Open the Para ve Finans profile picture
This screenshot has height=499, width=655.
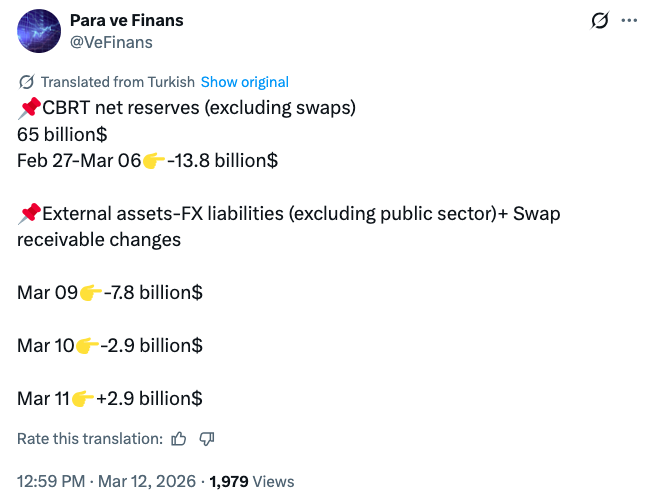coord(39,31)
